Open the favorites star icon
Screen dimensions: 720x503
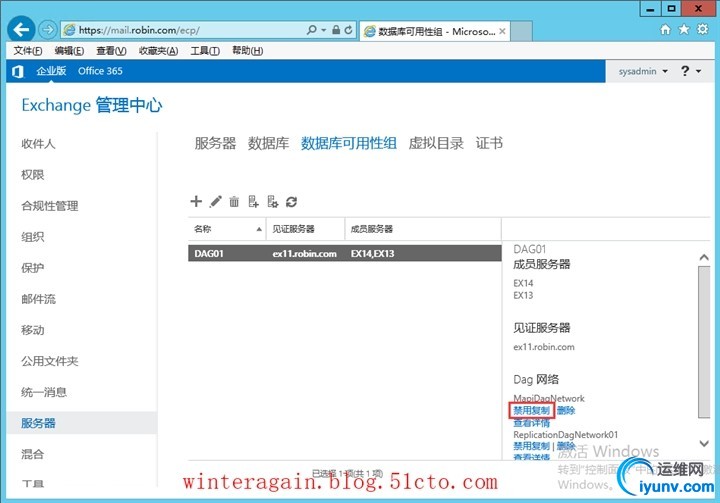684,30
